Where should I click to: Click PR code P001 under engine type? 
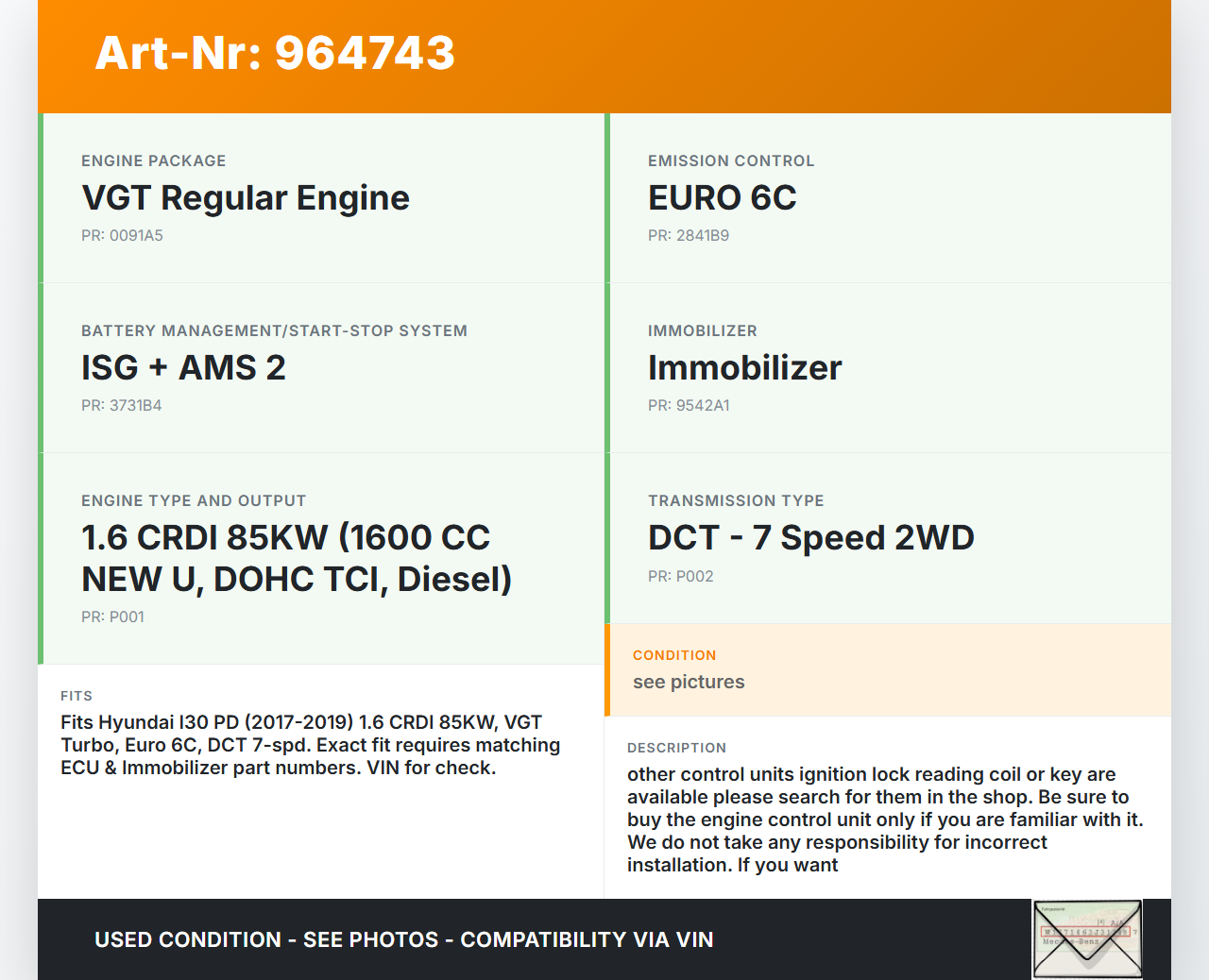[x=112, y=617]
